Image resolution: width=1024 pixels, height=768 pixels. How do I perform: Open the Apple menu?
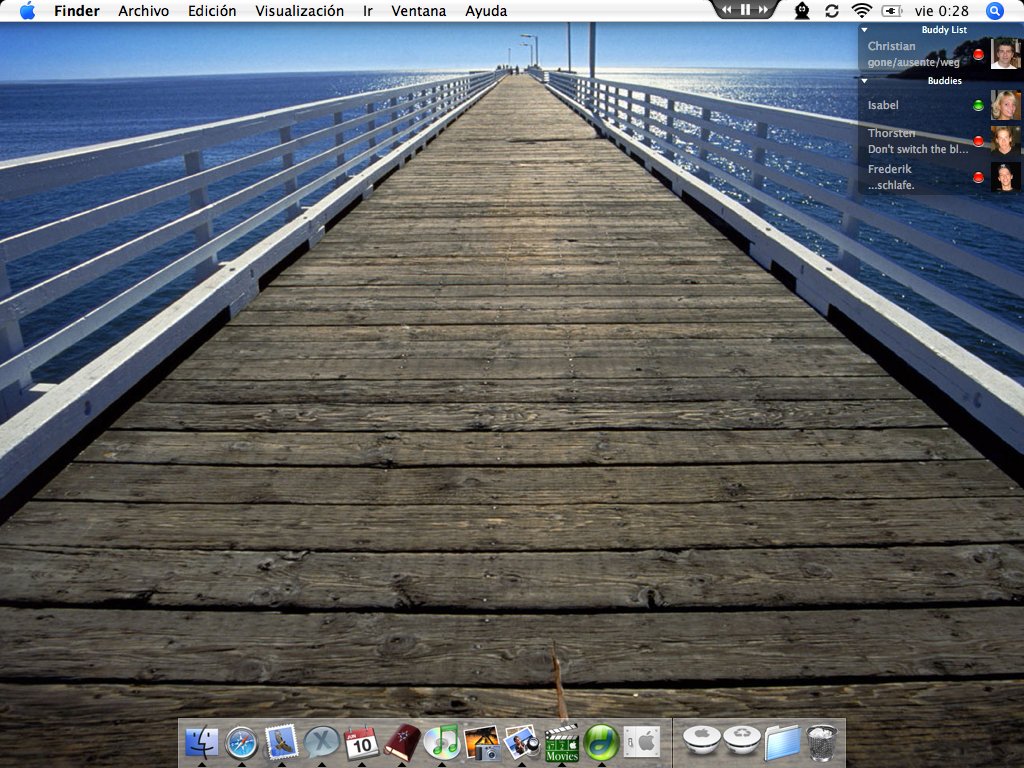click(x=27, y=10)
